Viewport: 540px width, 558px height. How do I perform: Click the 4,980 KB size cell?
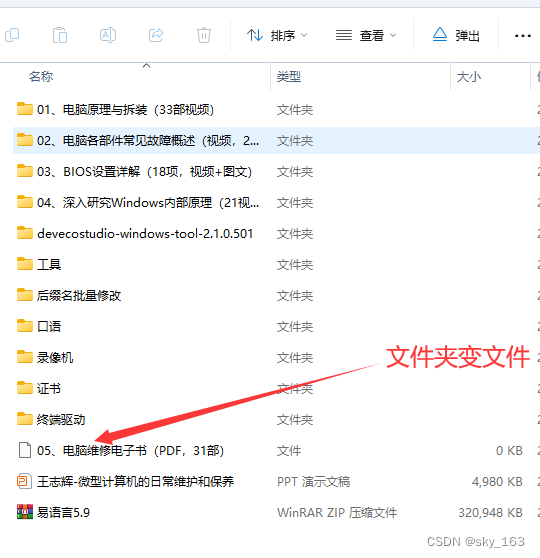click(497, 481)
